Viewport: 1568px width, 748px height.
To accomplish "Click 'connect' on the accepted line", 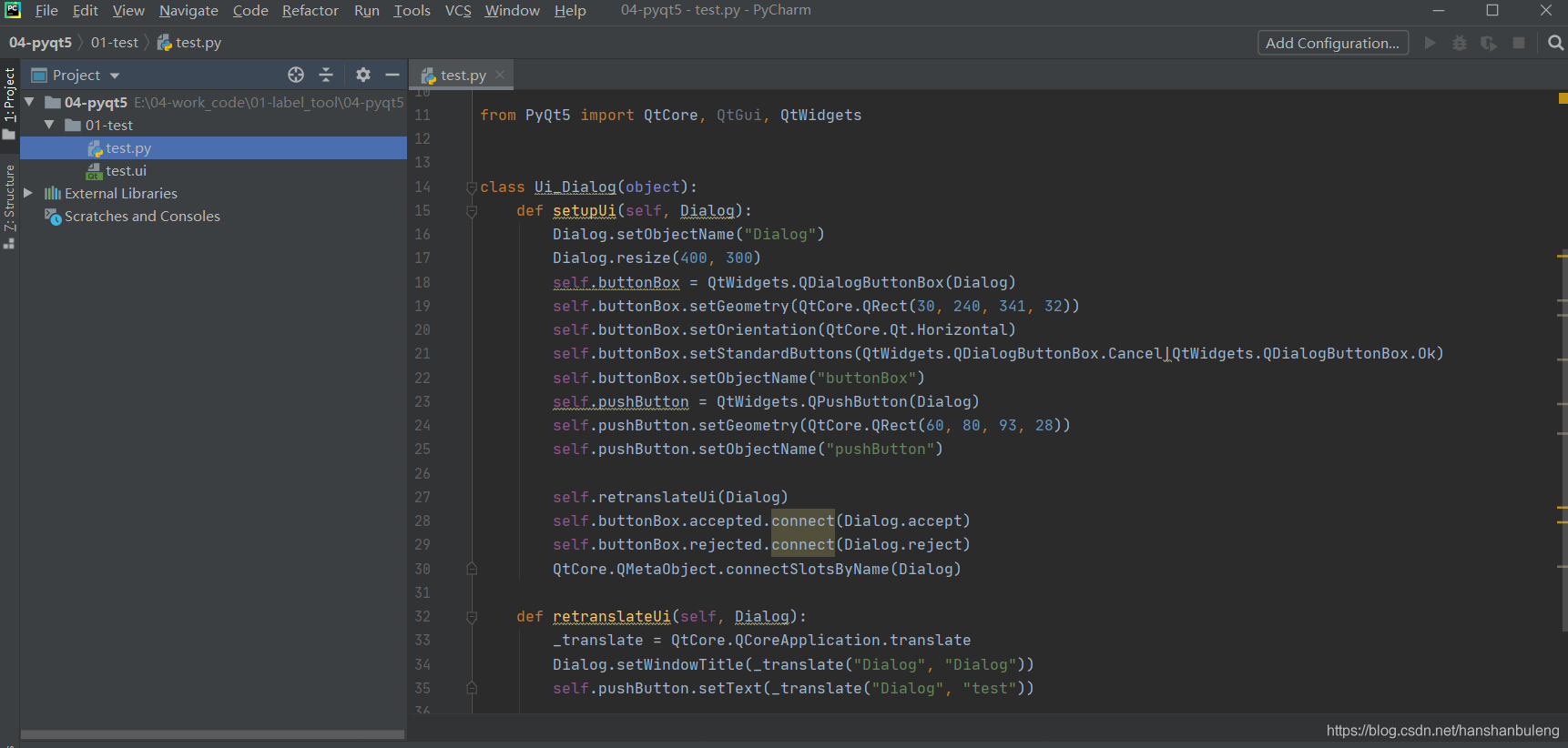I will (x=802, y=521).
